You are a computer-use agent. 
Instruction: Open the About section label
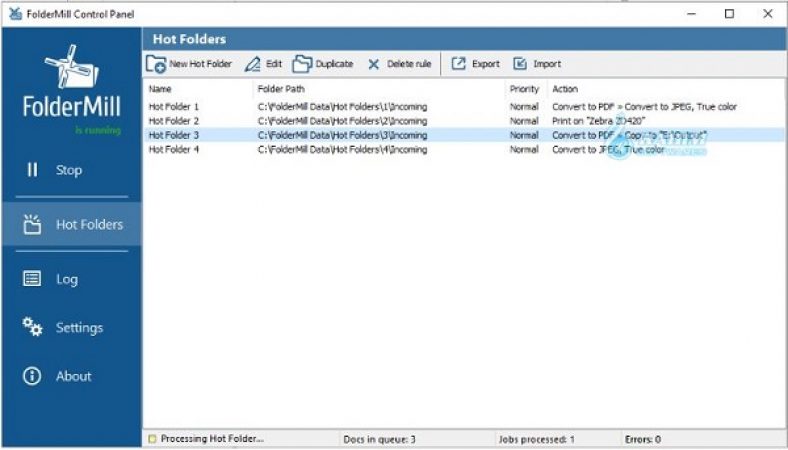click(73, 376)
